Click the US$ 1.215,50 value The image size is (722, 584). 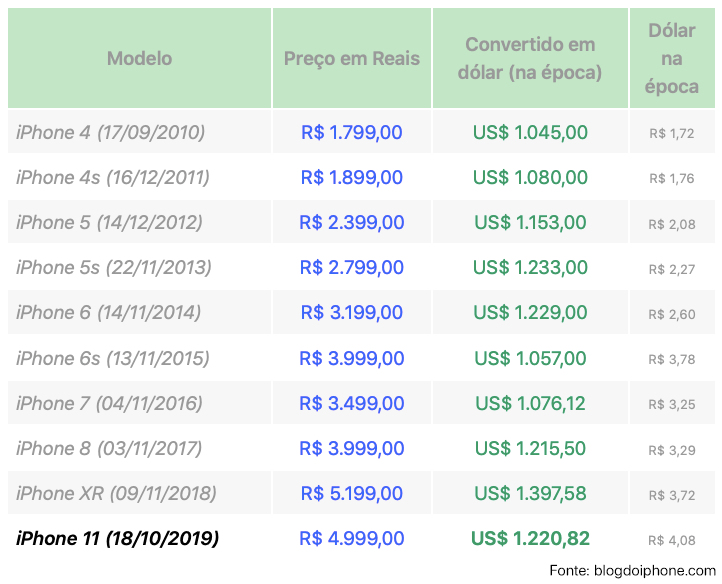point(530,449)
